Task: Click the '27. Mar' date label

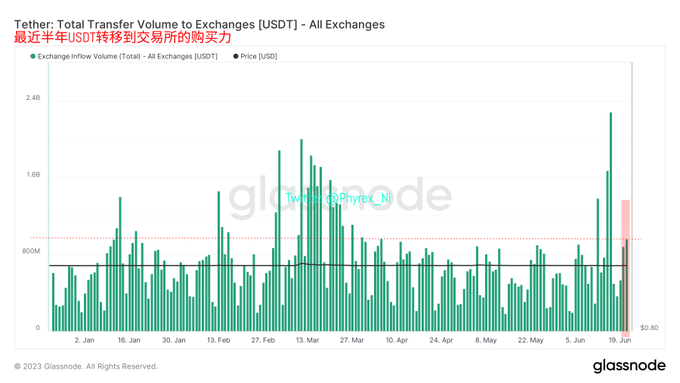Action: [352, 340]
